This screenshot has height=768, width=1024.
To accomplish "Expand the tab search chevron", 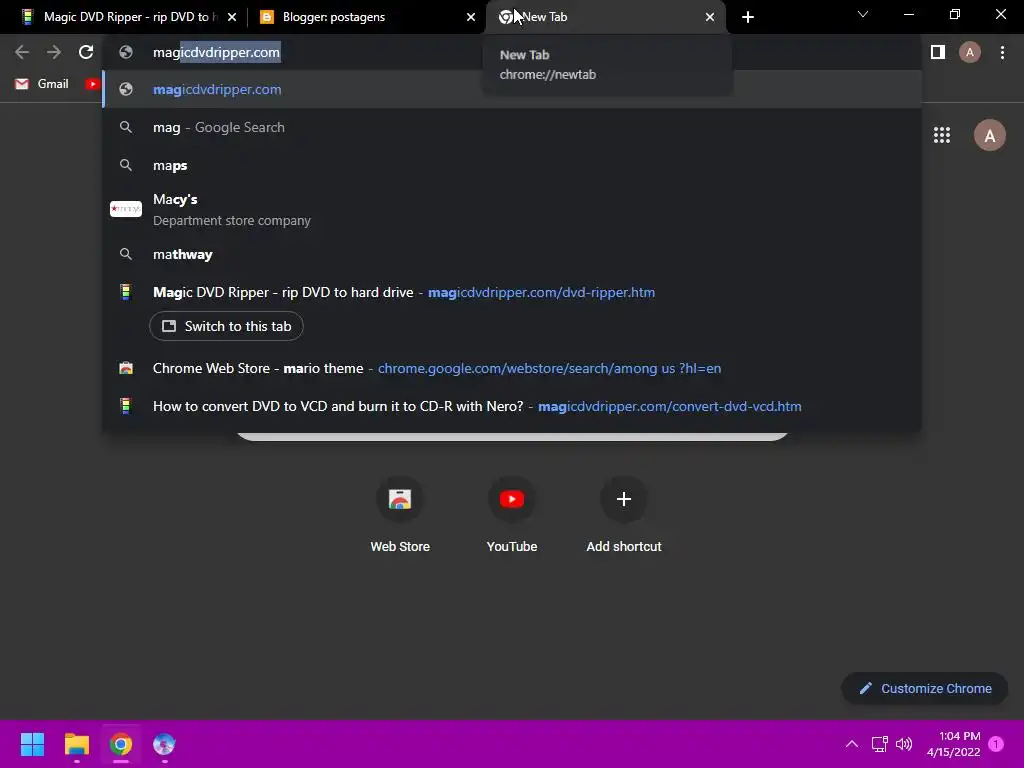I will coord(863,14).
